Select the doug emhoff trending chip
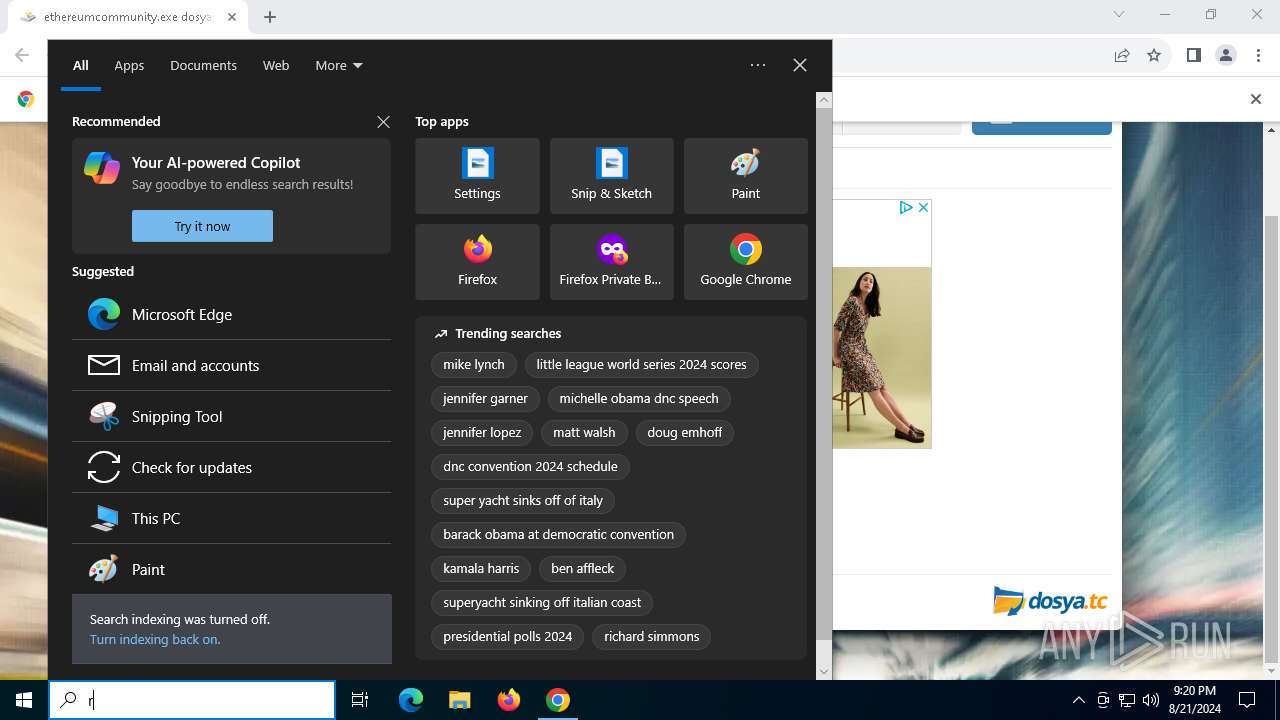 684,433
